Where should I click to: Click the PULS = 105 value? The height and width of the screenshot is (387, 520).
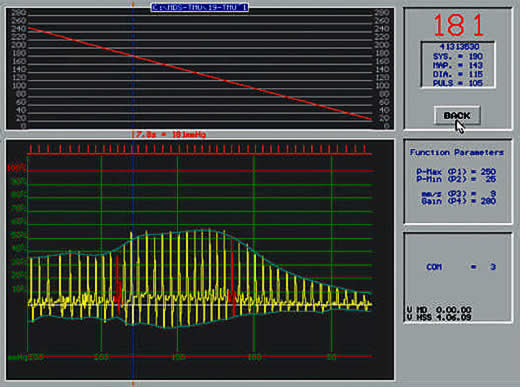[458, 83]
